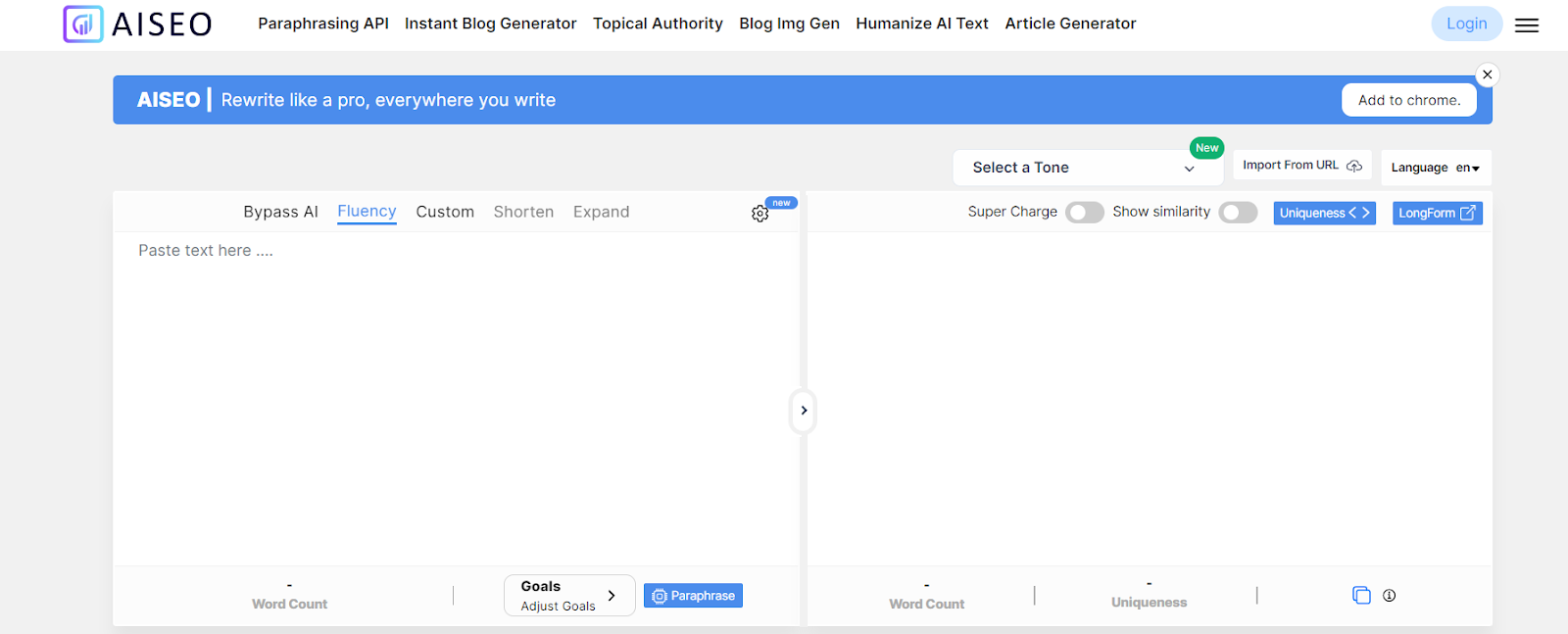Click the Uniqueness button
Screen dimensions: 1568x634
(x=1325, y=213)
